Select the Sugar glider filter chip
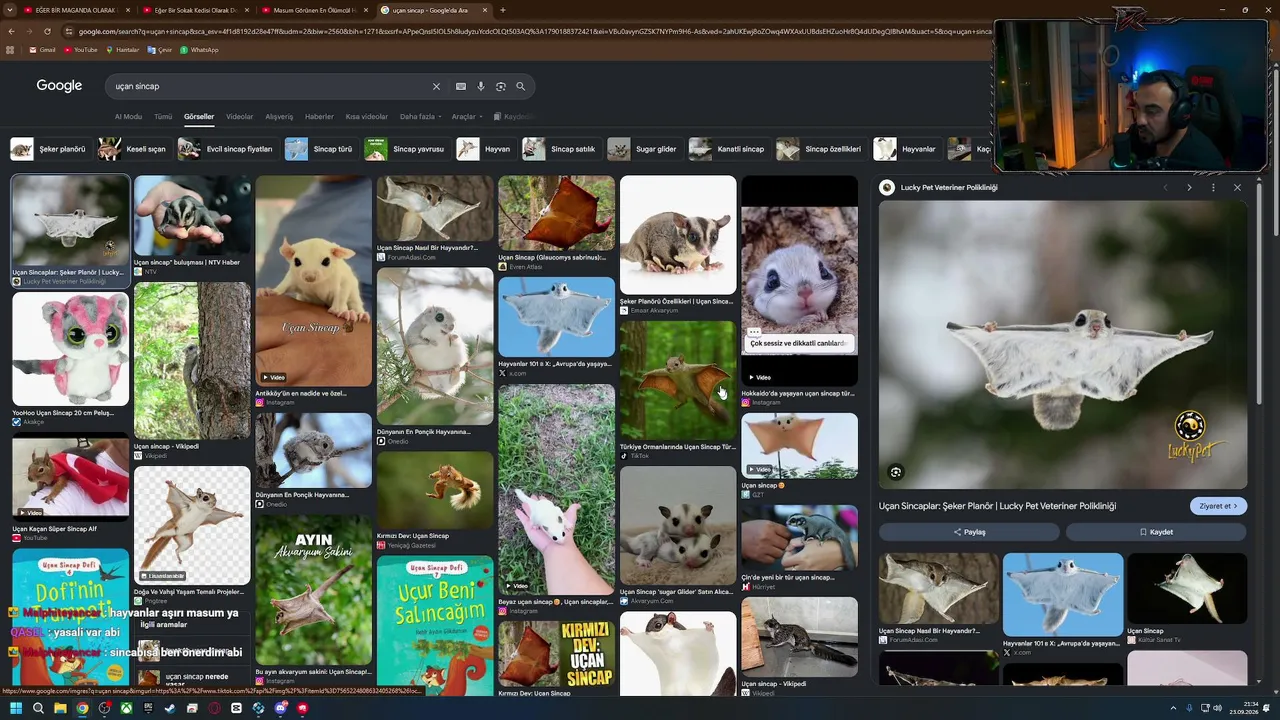The width and height of the screenshot is (1280, 720). click(x=643, y=149)
